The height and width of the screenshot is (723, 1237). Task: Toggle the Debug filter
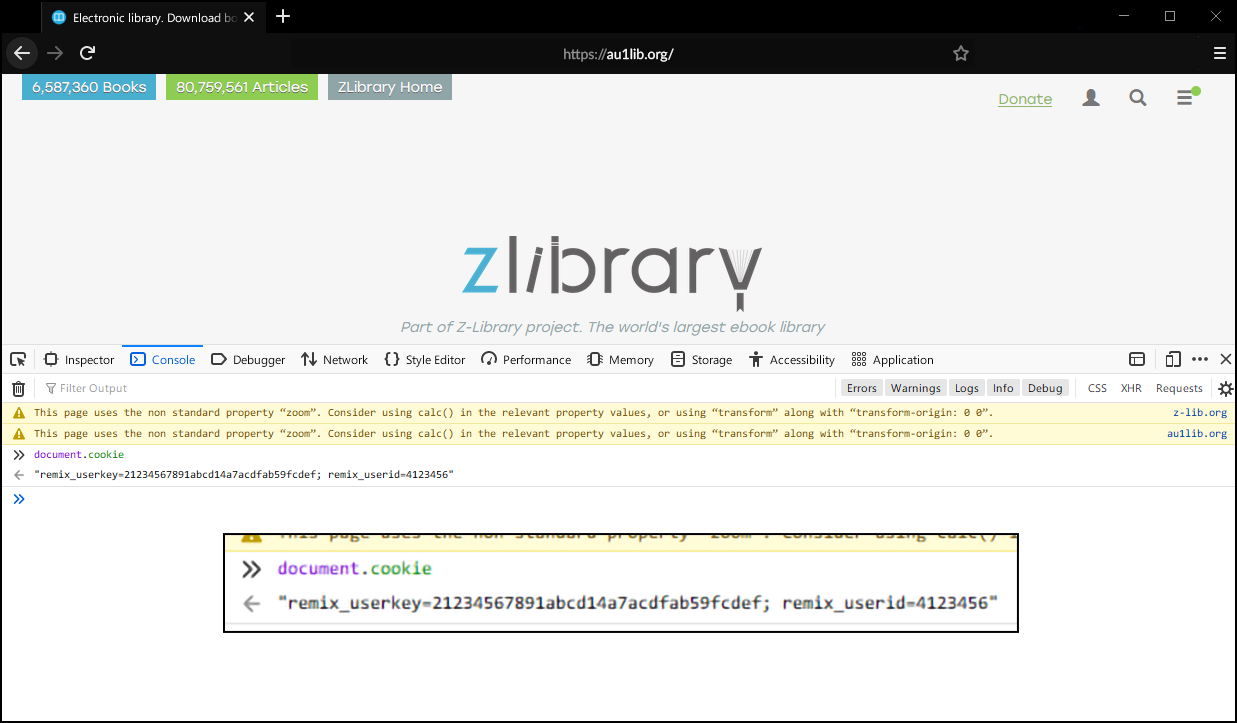coord(1045,388)
